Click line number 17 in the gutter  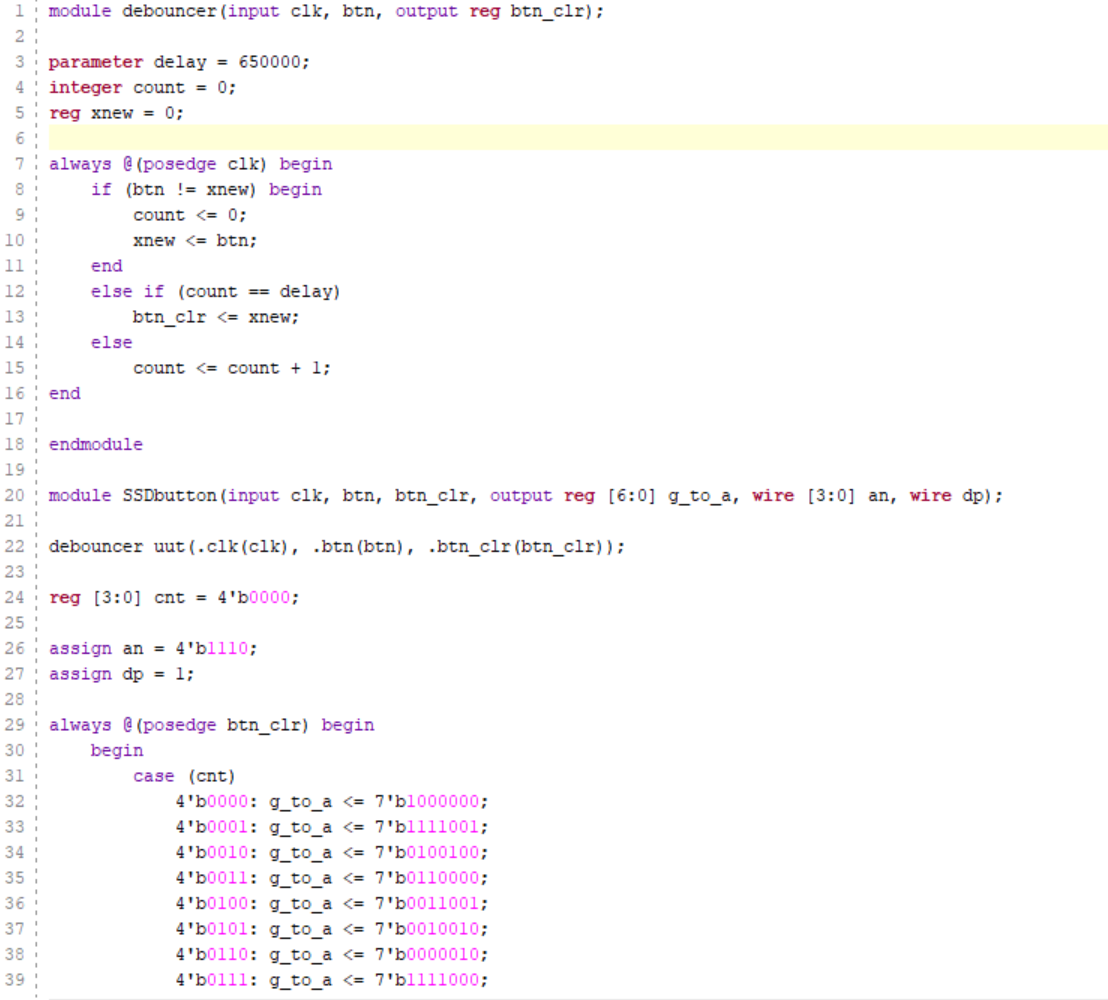click(14, 418)
